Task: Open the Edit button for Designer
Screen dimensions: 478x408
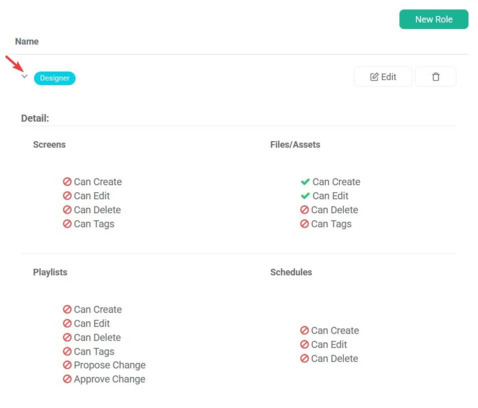Action: [383, 77]
